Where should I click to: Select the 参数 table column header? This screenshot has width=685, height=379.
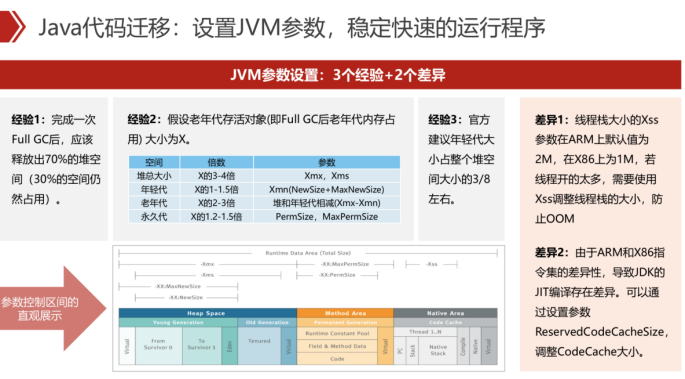click(x=327, y=162)
